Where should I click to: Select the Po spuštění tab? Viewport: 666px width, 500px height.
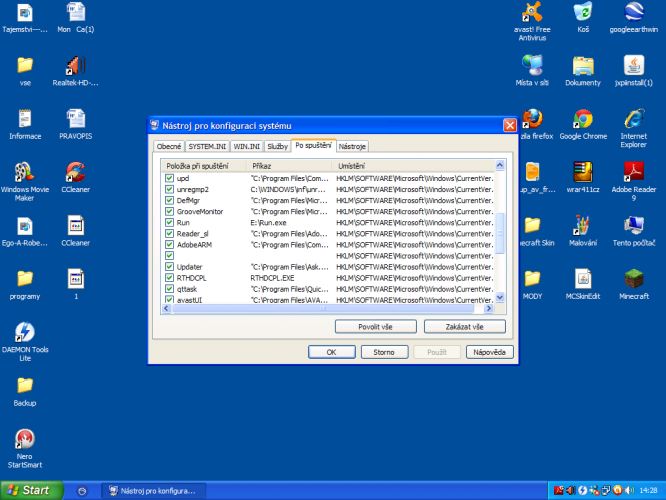pos(313,145)
